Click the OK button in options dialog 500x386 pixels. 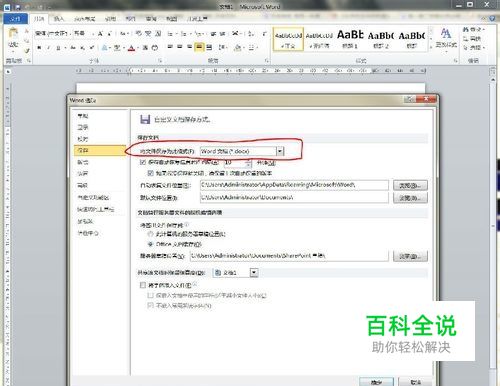click(x=376, y=382)
